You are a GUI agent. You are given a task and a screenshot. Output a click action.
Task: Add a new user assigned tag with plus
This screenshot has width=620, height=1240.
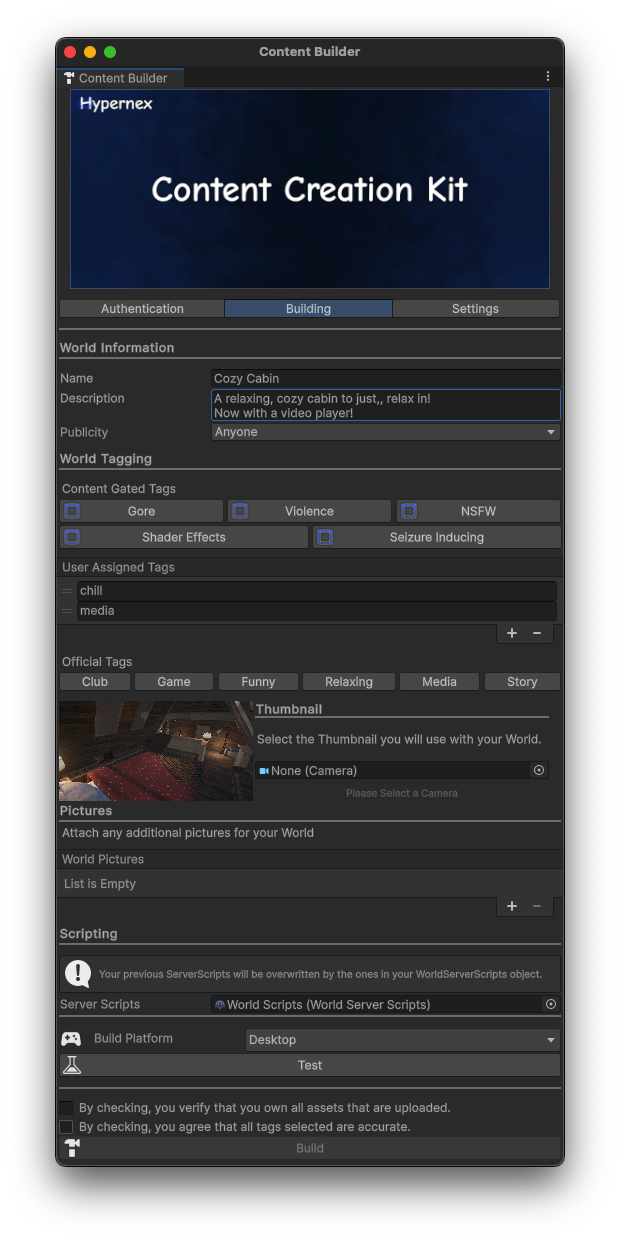click(x=512, y=633)
